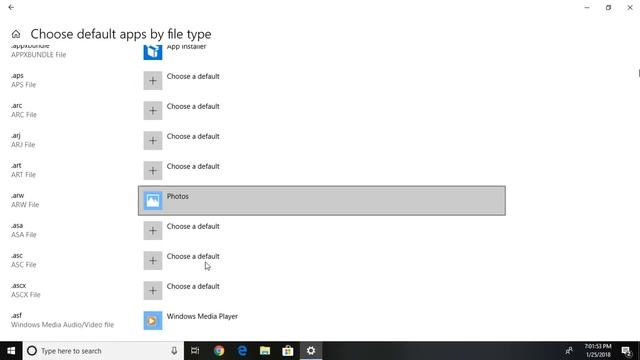Click the plus icon for .asa file type
Screen dimensions: 640x360
coord(153,231)
